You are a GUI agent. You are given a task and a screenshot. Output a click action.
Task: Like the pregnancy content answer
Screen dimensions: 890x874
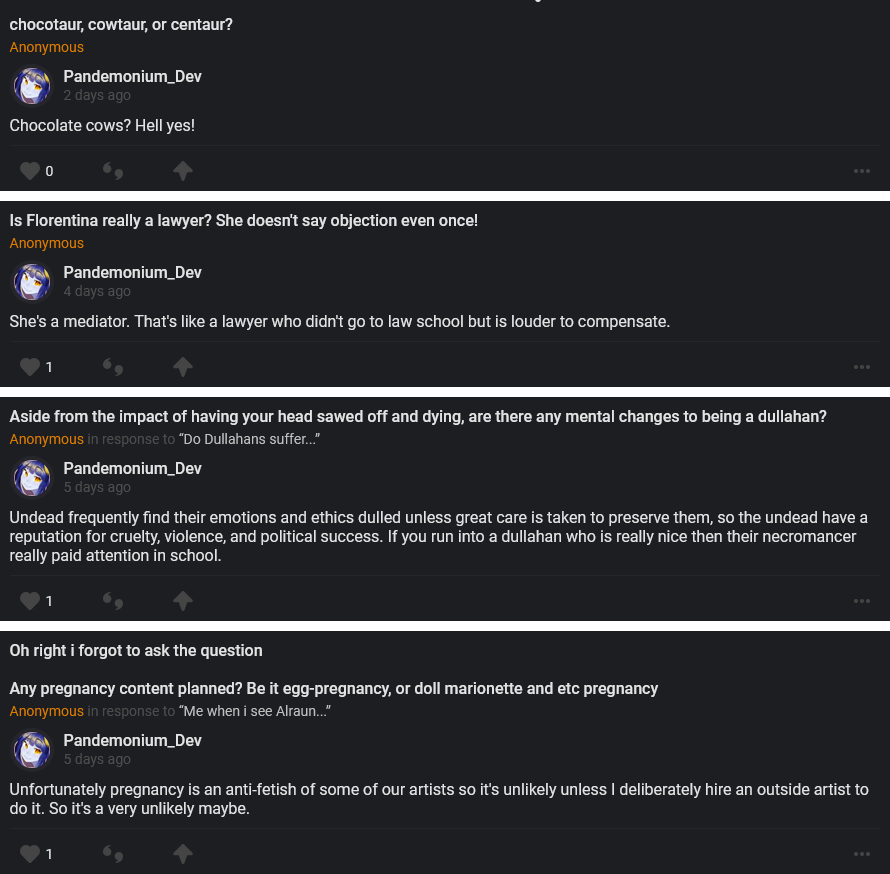[30, 854]
